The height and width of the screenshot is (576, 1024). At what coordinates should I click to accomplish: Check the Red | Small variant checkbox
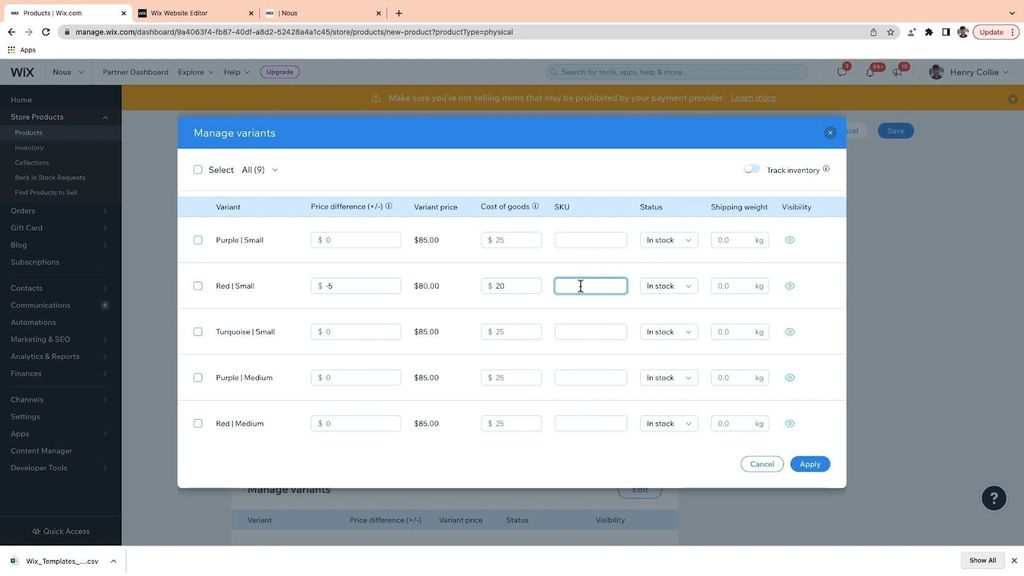click(197, 285)
